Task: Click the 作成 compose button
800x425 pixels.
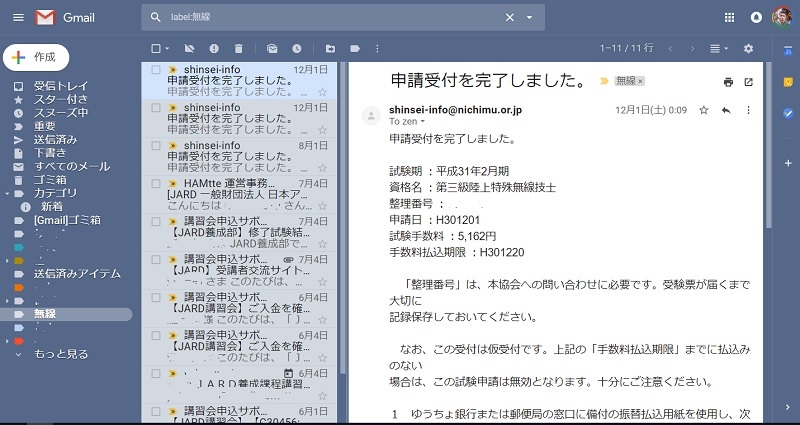Action: pos(36,58)
